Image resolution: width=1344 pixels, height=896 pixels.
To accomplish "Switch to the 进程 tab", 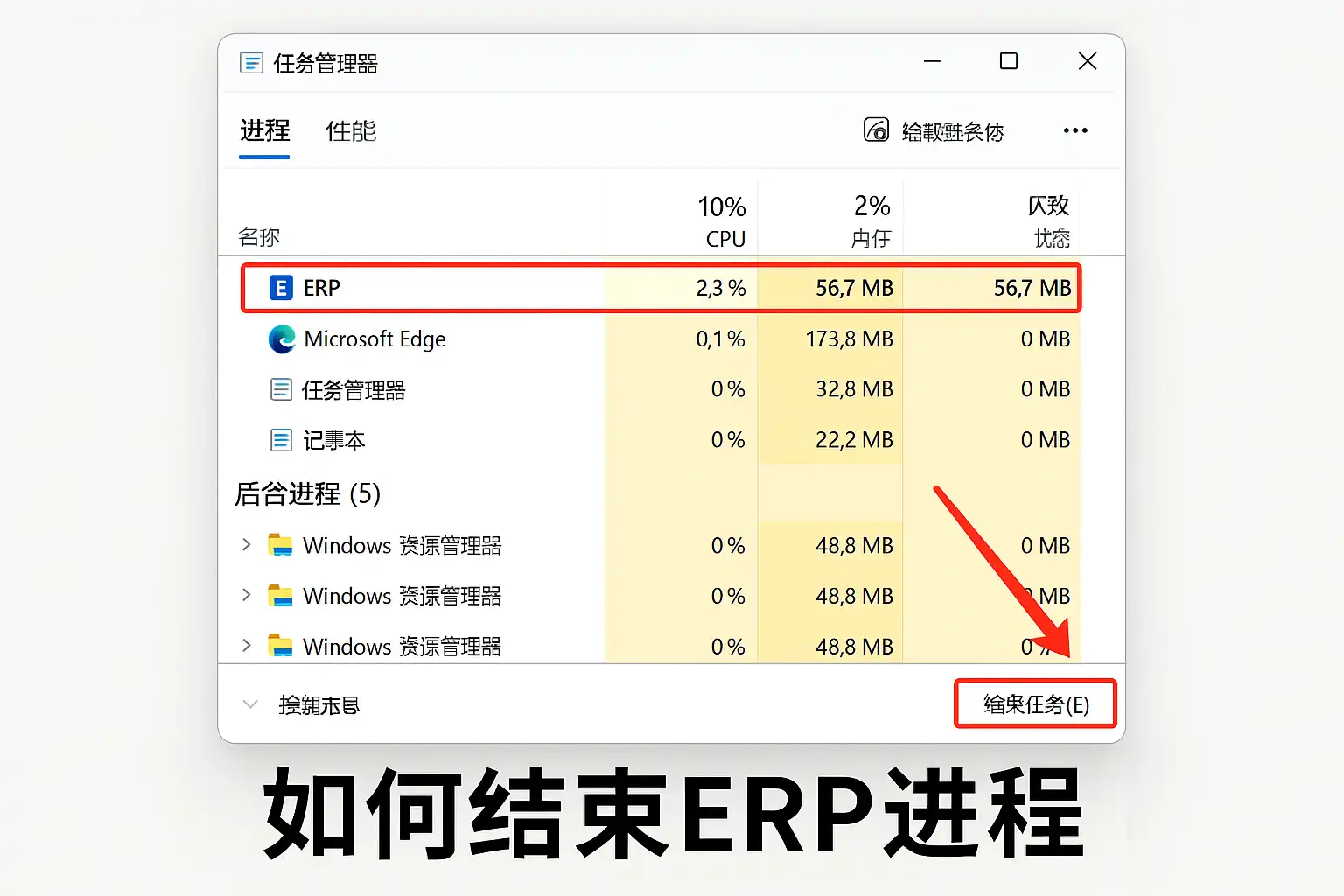I will coord(264,130).
